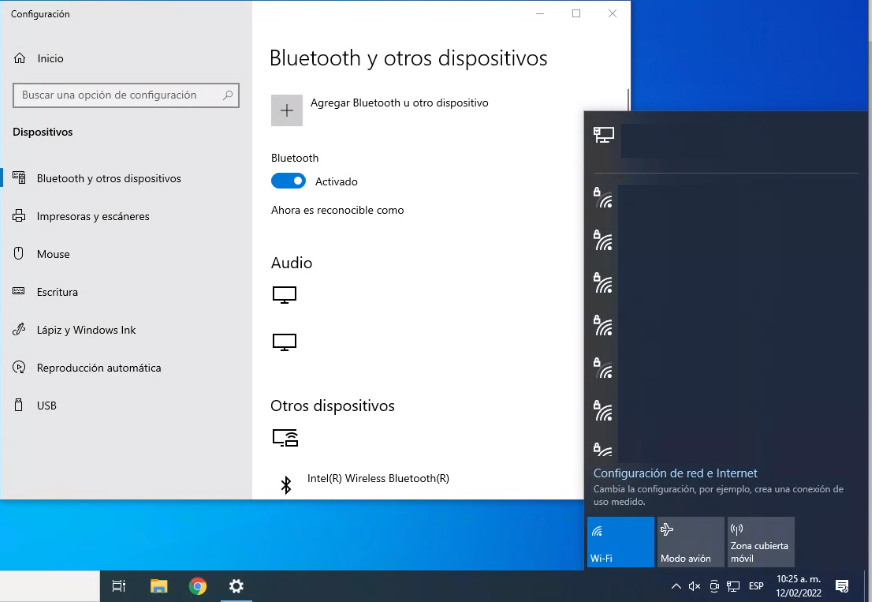The image size is (872, 602).
Task: Toggle the Zona cubierta móvil tile
Action: (761, 542)
